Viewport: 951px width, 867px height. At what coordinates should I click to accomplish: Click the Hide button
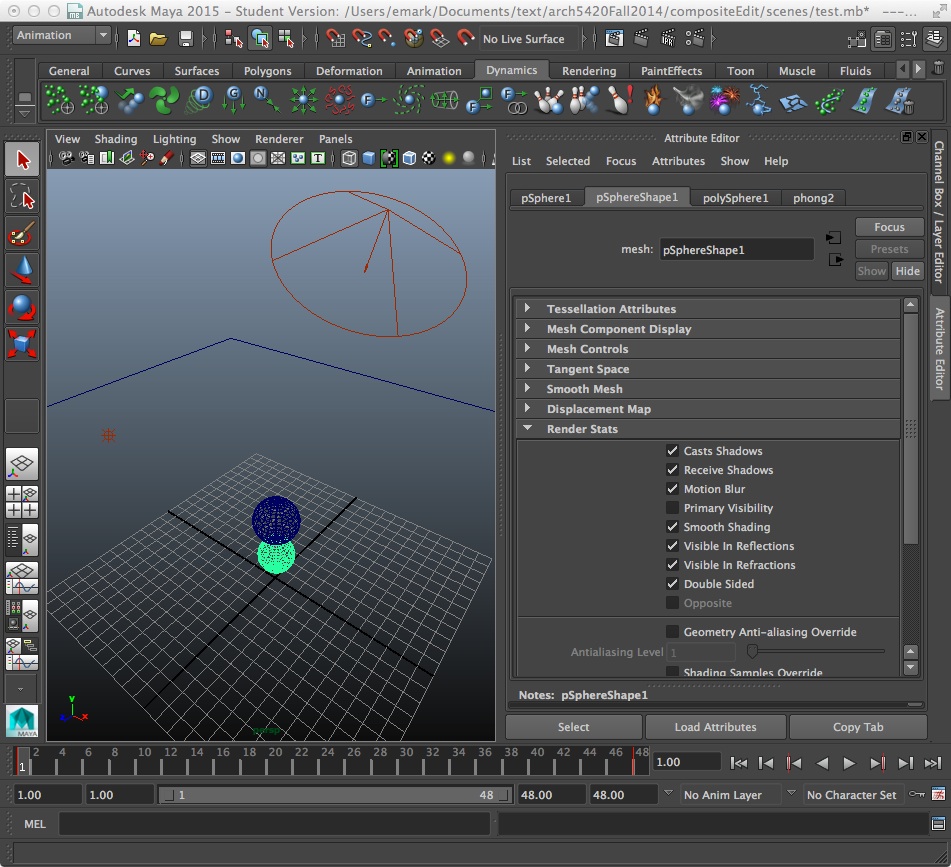coord(907,271)
